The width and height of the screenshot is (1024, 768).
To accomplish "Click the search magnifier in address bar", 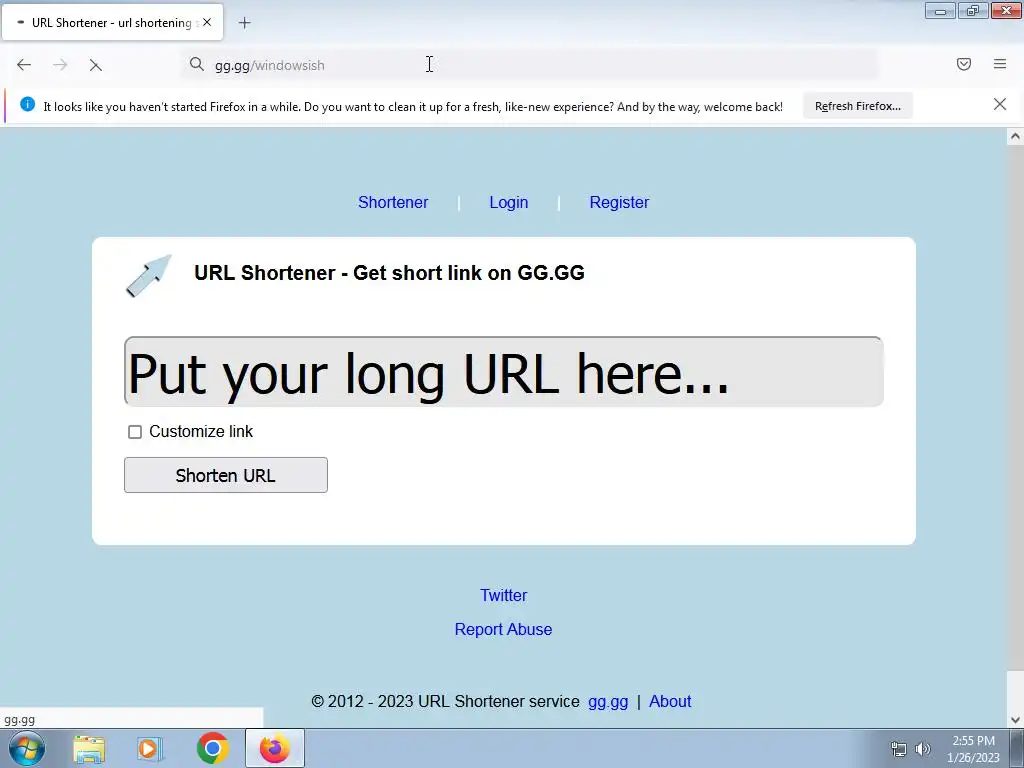I will [197, 64].
